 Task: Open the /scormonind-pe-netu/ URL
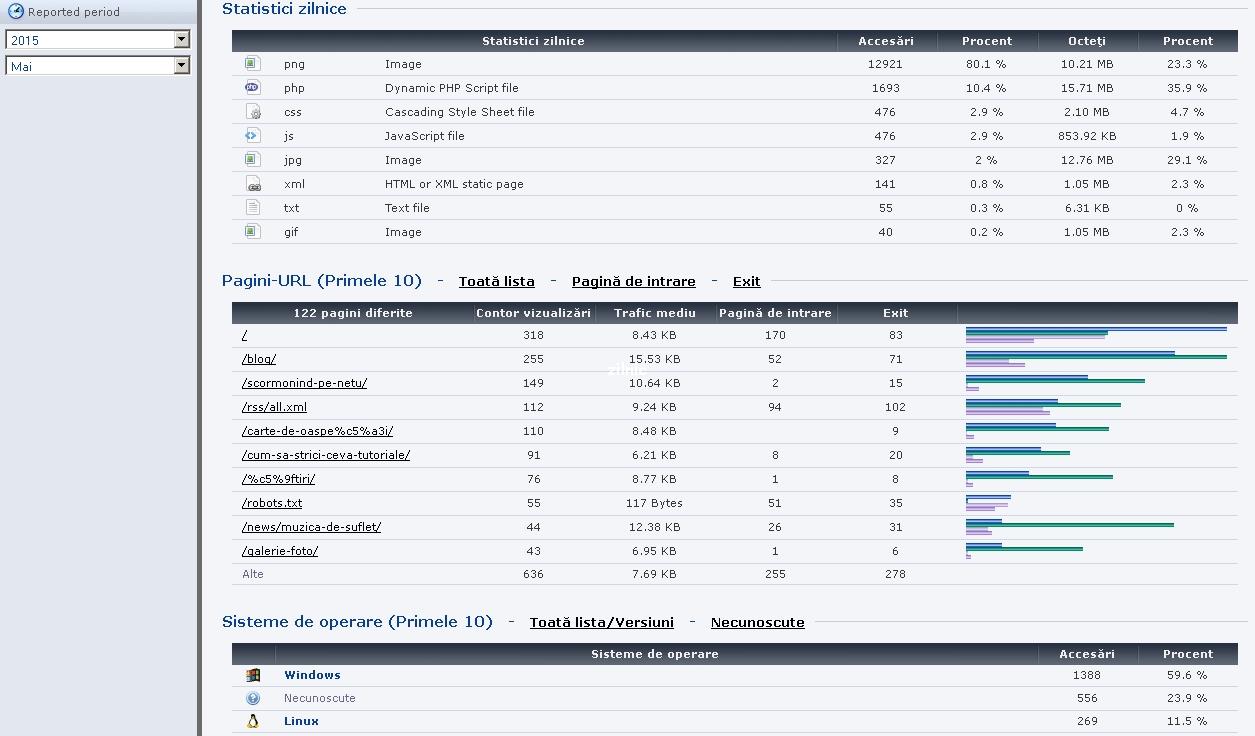(305, 383)
